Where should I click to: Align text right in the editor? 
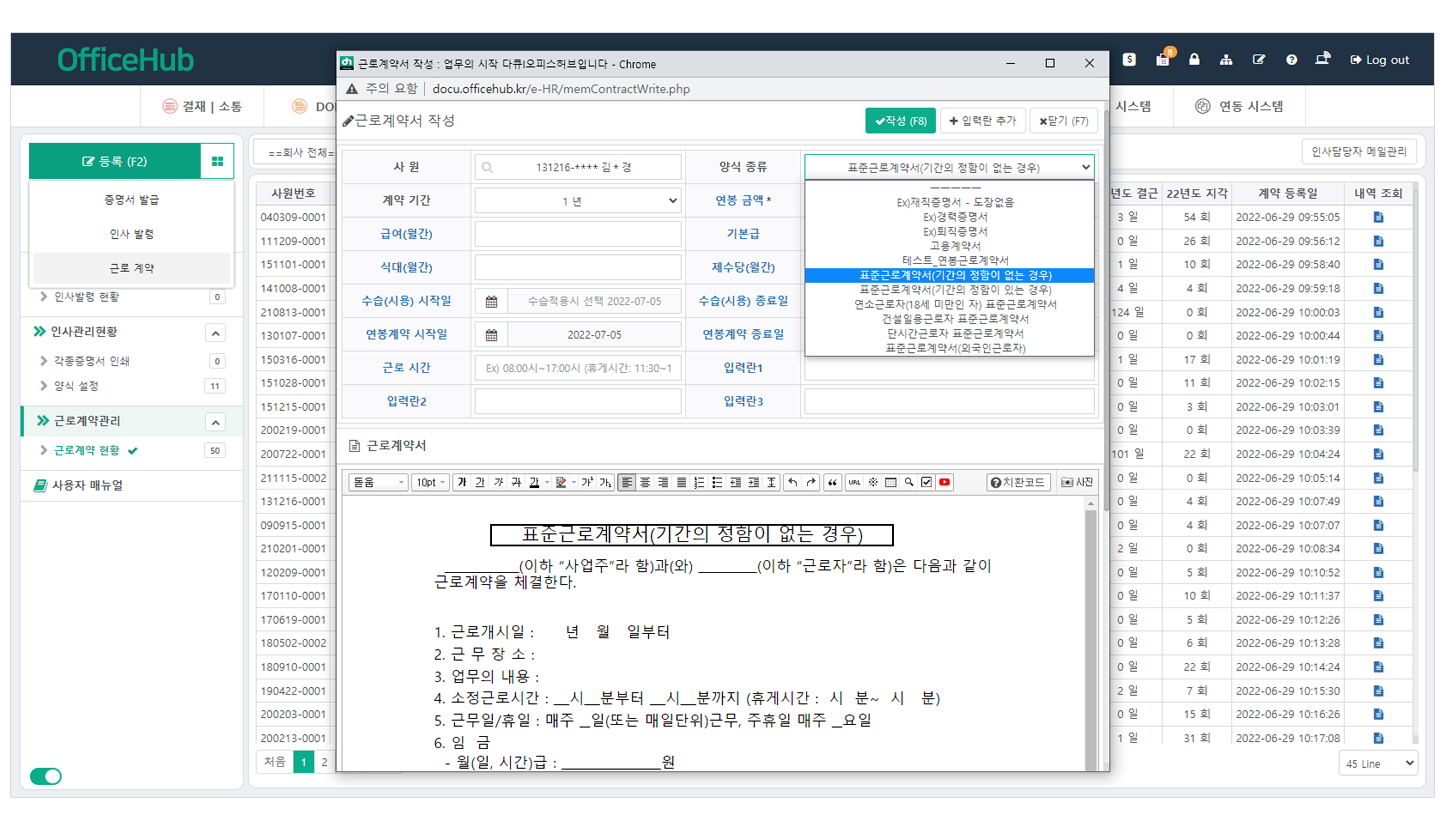[663, 482]
